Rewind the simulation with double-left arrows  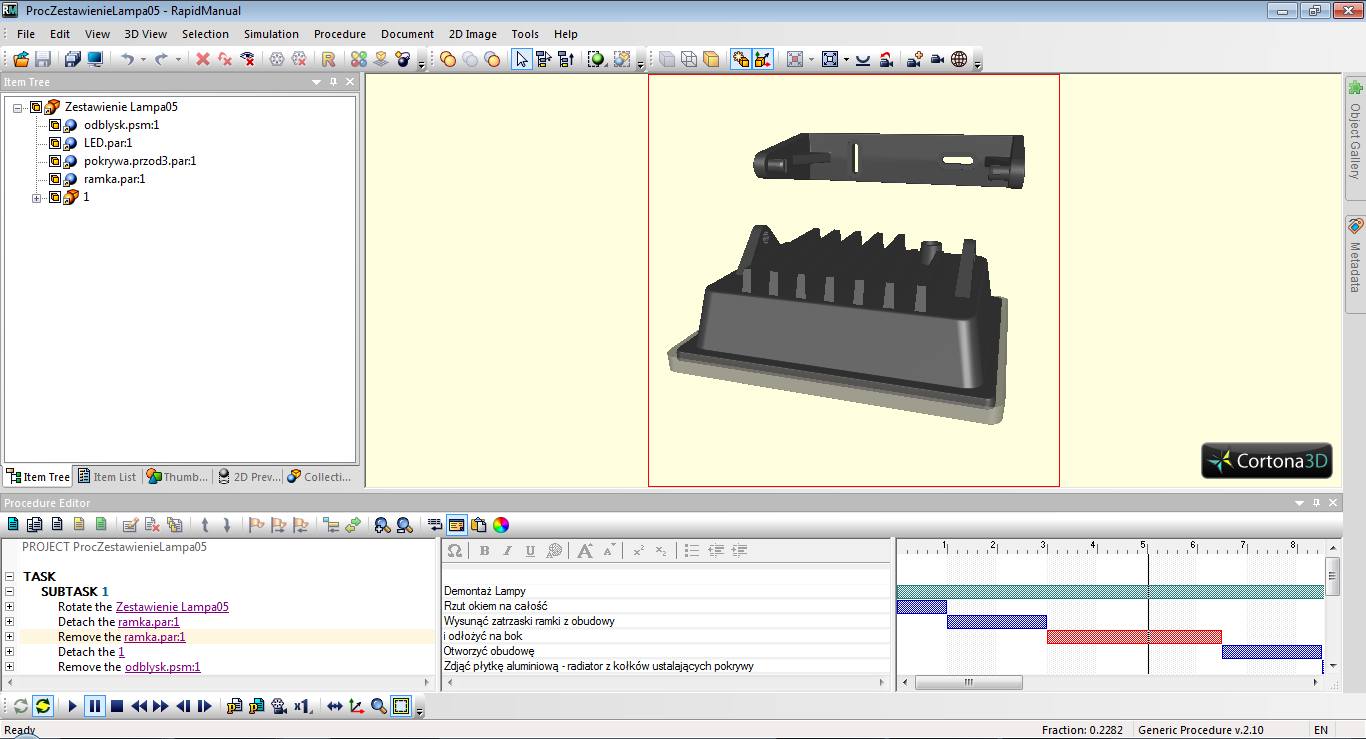pos(139,706)
